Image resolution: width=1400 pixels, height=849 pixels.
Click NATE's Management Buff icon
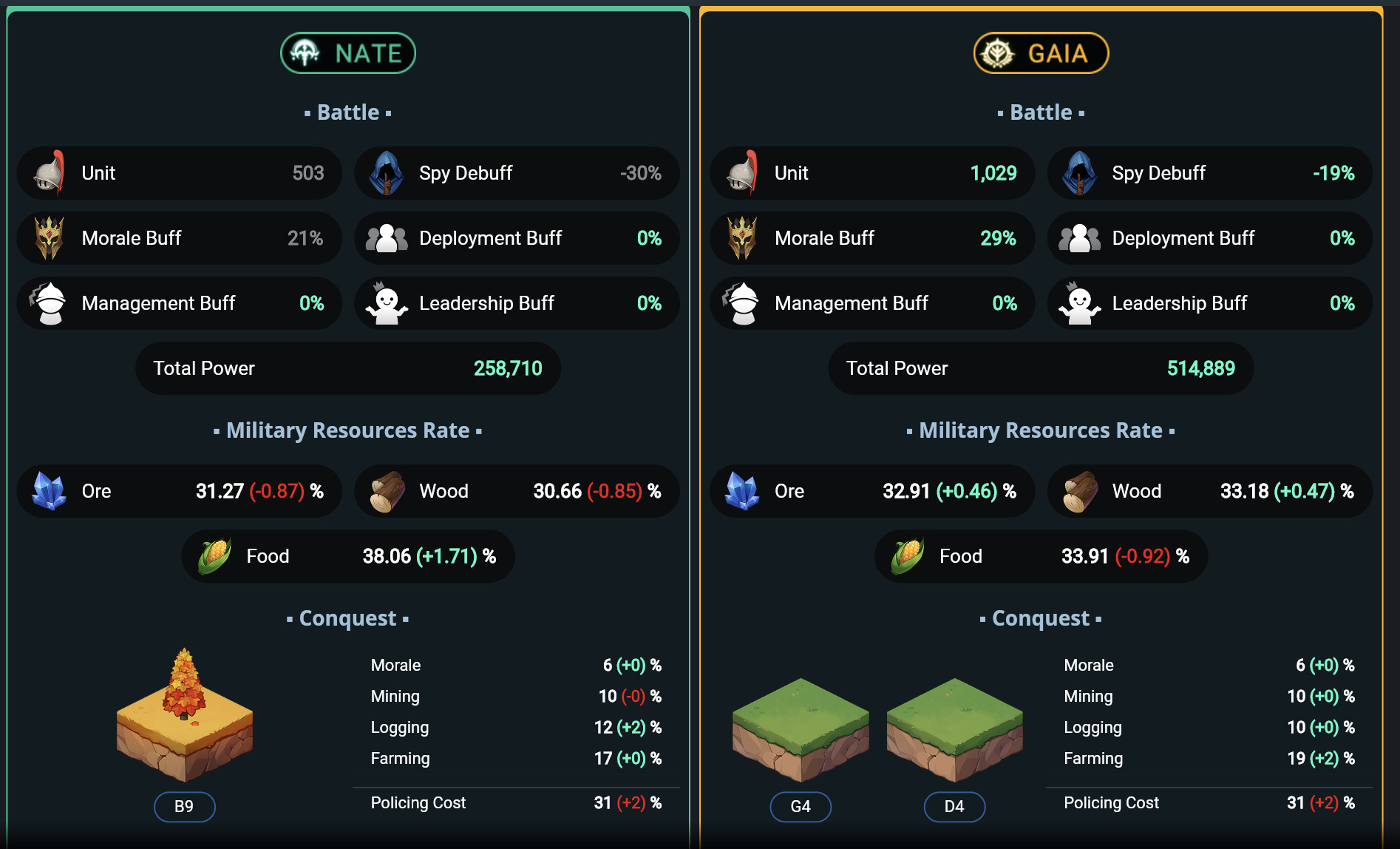click(50, 303)
